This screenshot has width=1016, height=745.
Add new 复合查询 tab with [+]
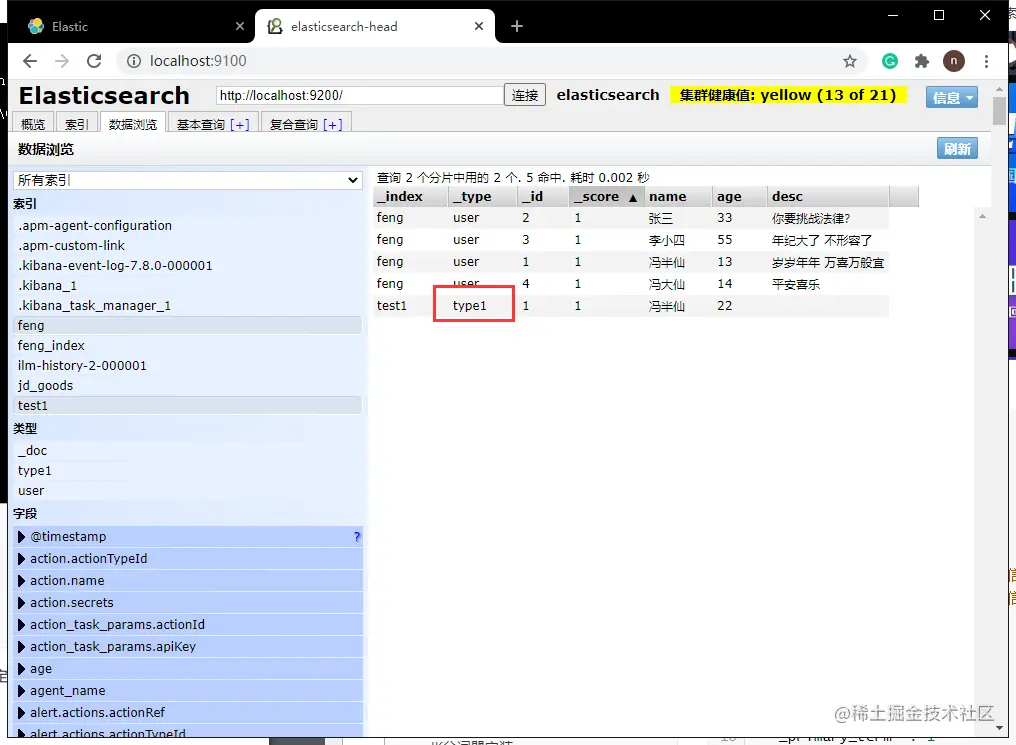(x=332, y=124)
